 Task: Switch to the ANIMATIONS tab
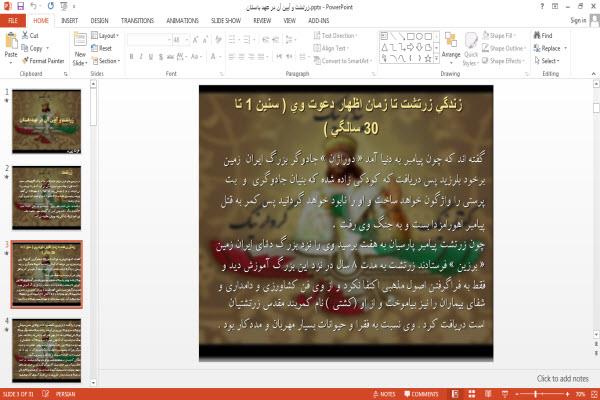click(x=183, y=21)
